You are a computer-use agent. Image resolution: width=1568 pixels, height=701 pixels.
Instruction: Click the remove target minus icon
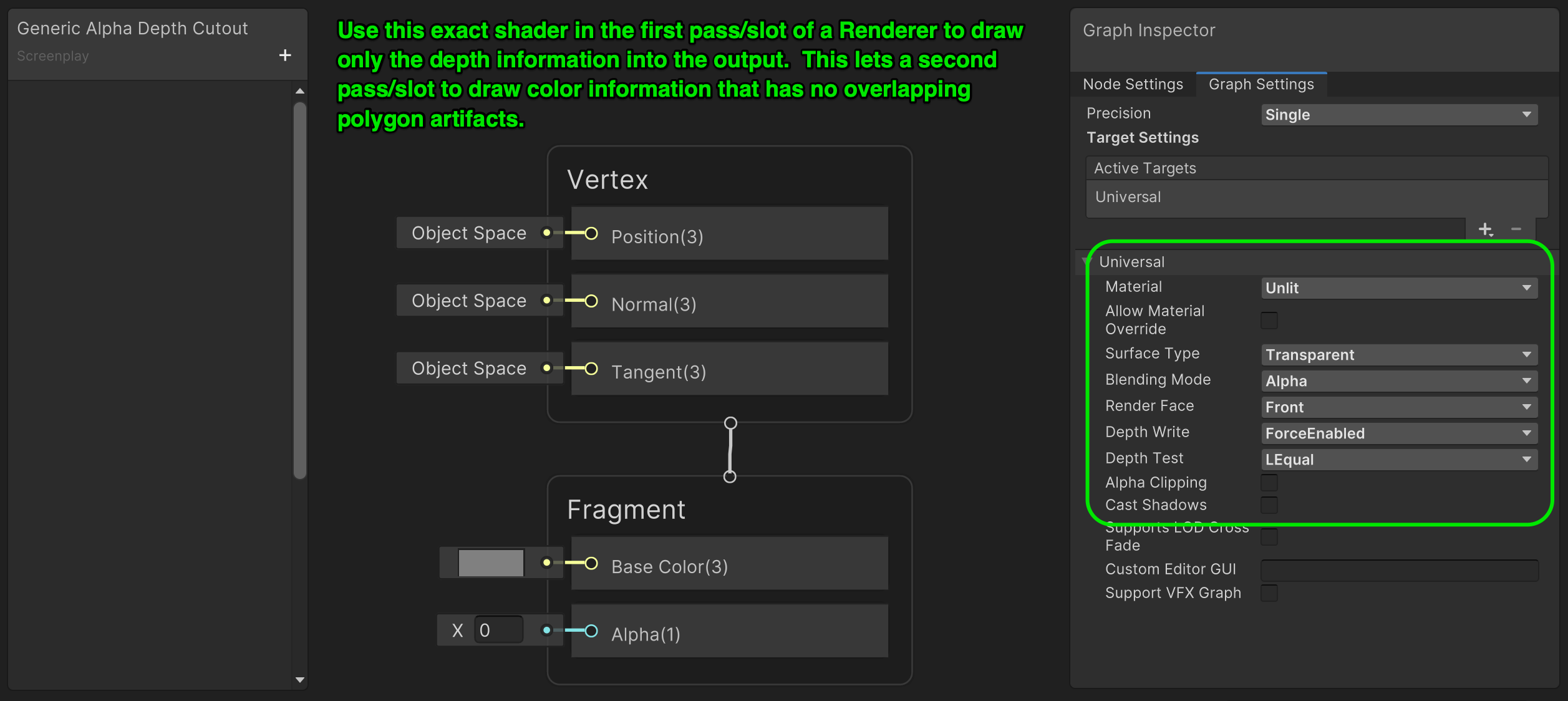[1516, 229]
